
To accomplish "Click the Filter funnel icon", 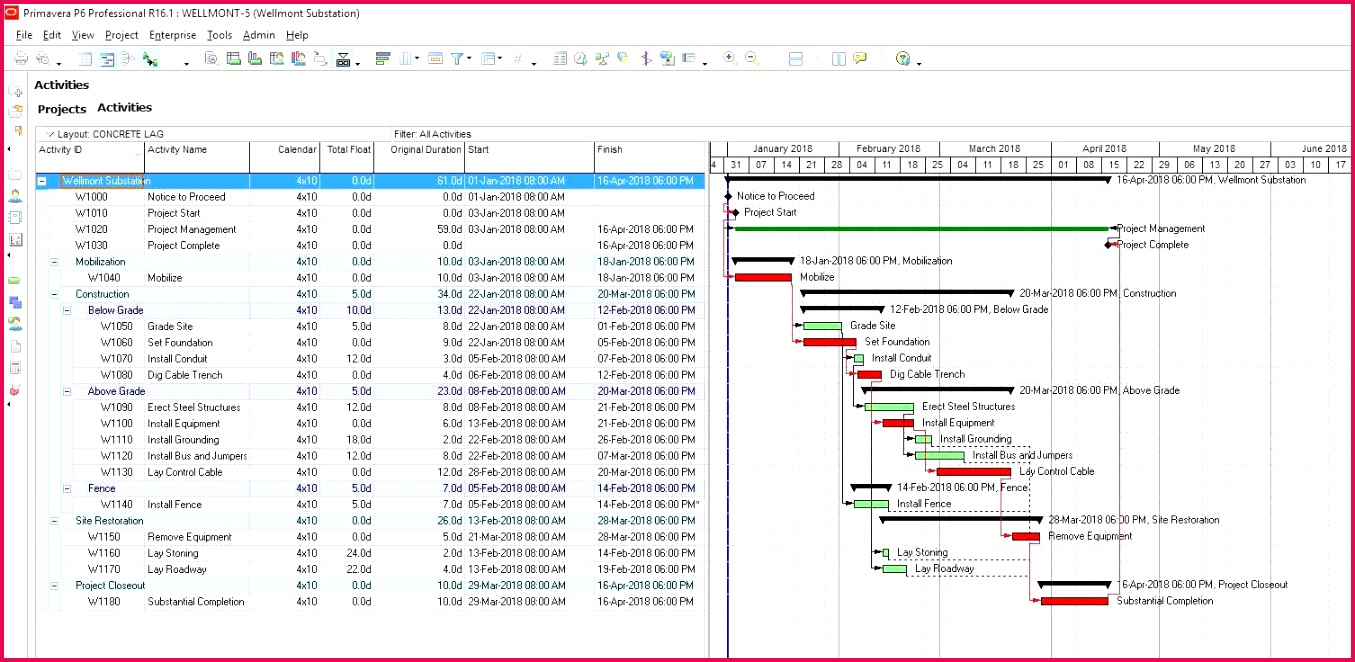I will point(456,59).
